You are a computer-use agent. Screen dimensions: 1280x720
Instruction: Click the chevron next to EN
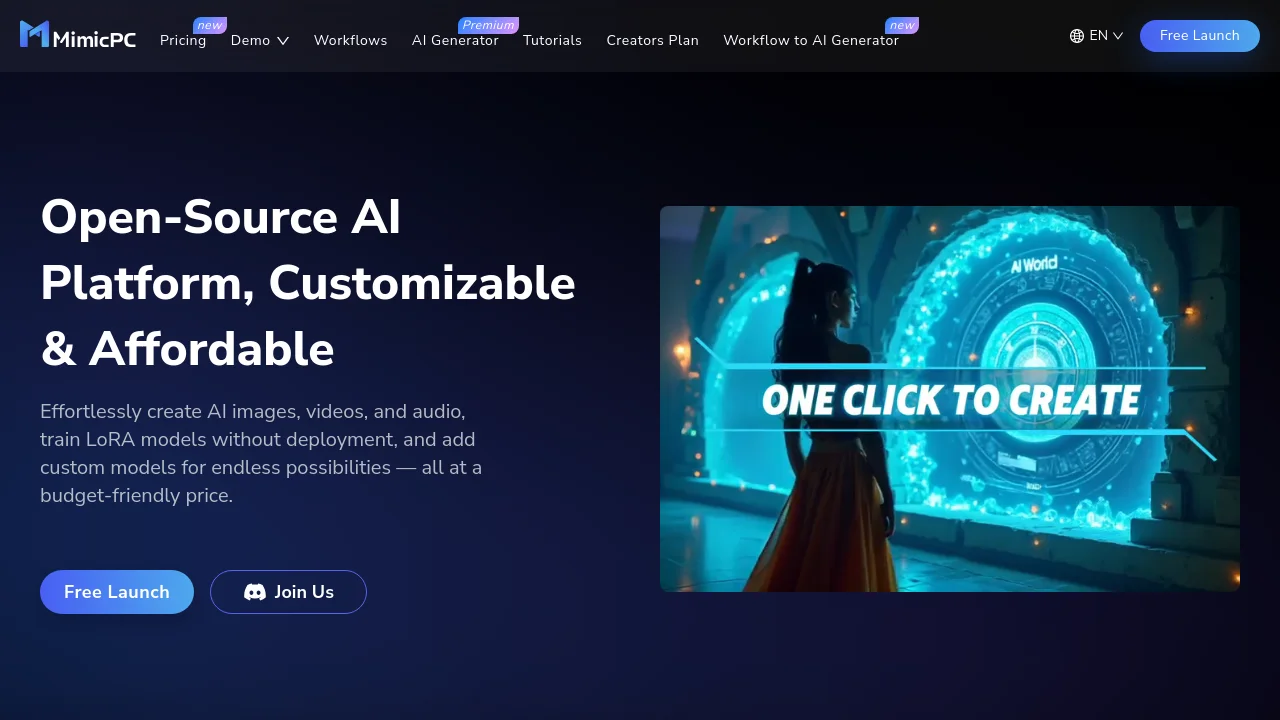[x=1118, y=36]
